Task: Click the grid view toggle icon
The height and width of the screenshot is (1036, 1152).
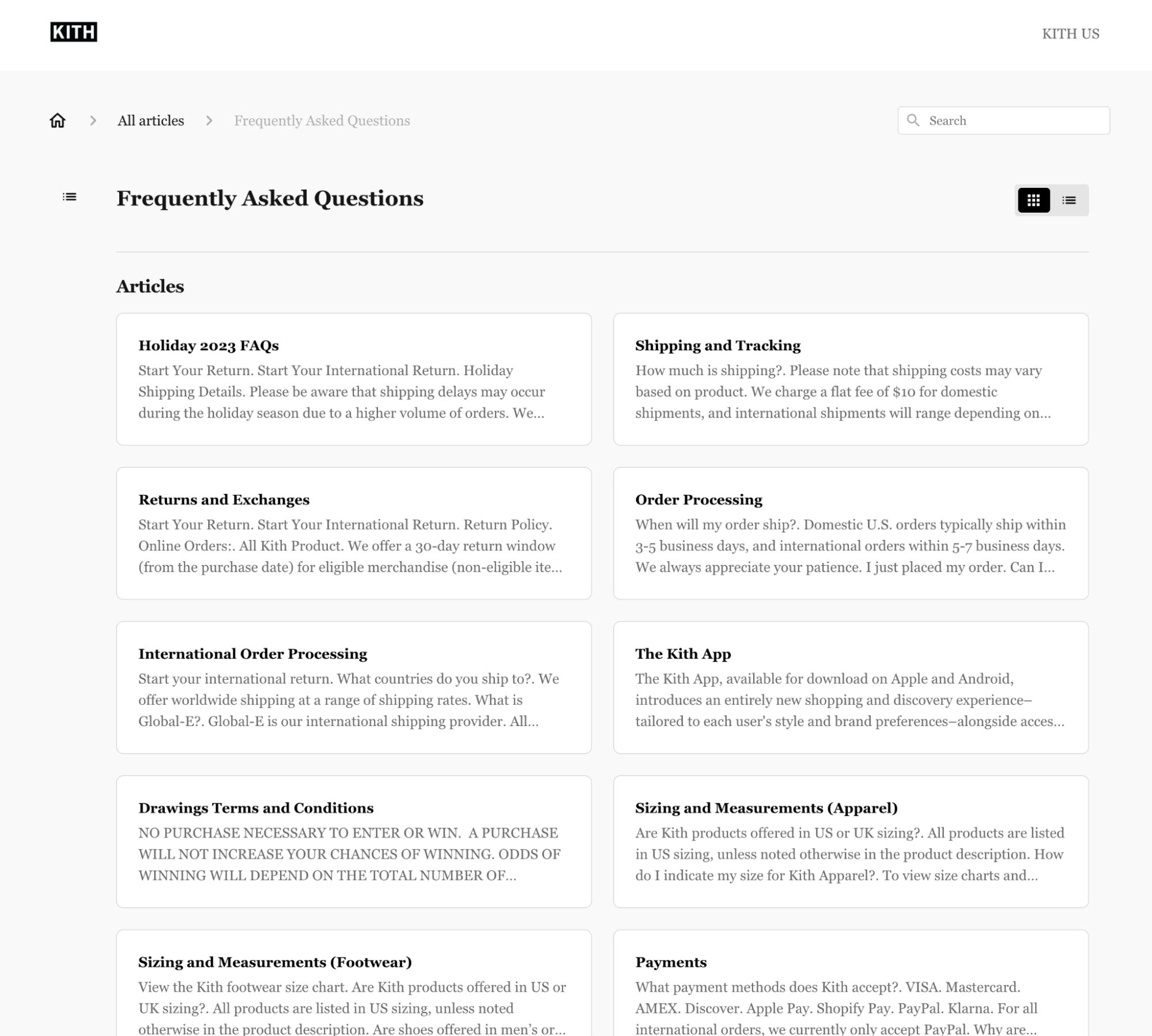Action: (x=1034, y=200)
